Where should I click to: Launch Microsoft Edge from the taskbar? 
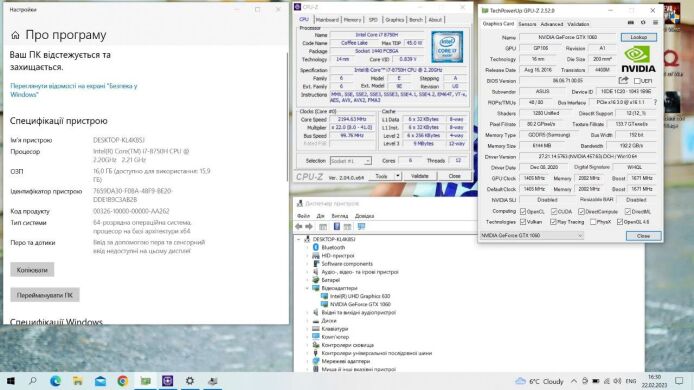click(x=55, y=381)
